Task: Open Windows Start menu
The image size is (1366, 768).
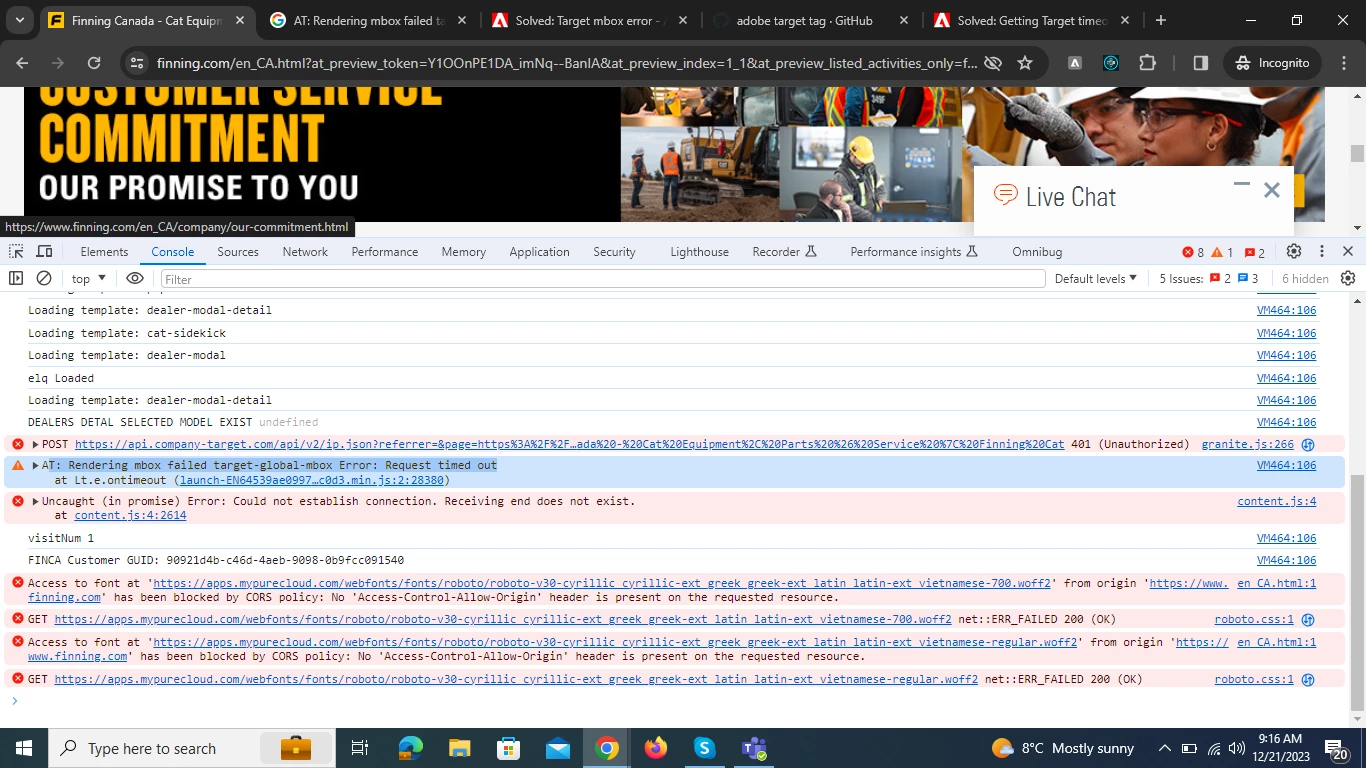Action: coord(24,748)
